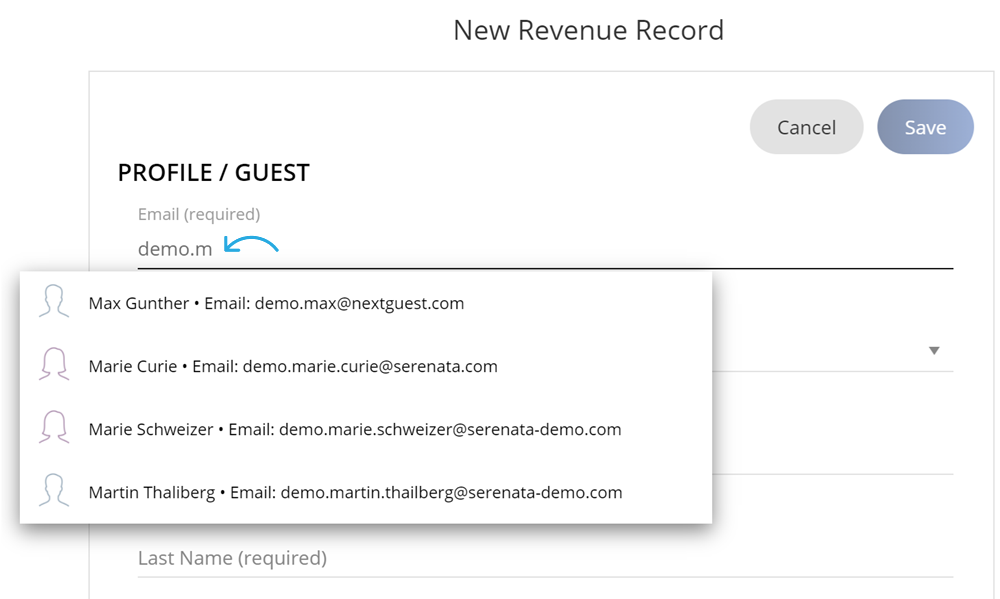This screenshot has width=1000, height=599.
Task: Choose the demo.marie.curie@serenata.com suggestion
Action: [x=366, y=366]
